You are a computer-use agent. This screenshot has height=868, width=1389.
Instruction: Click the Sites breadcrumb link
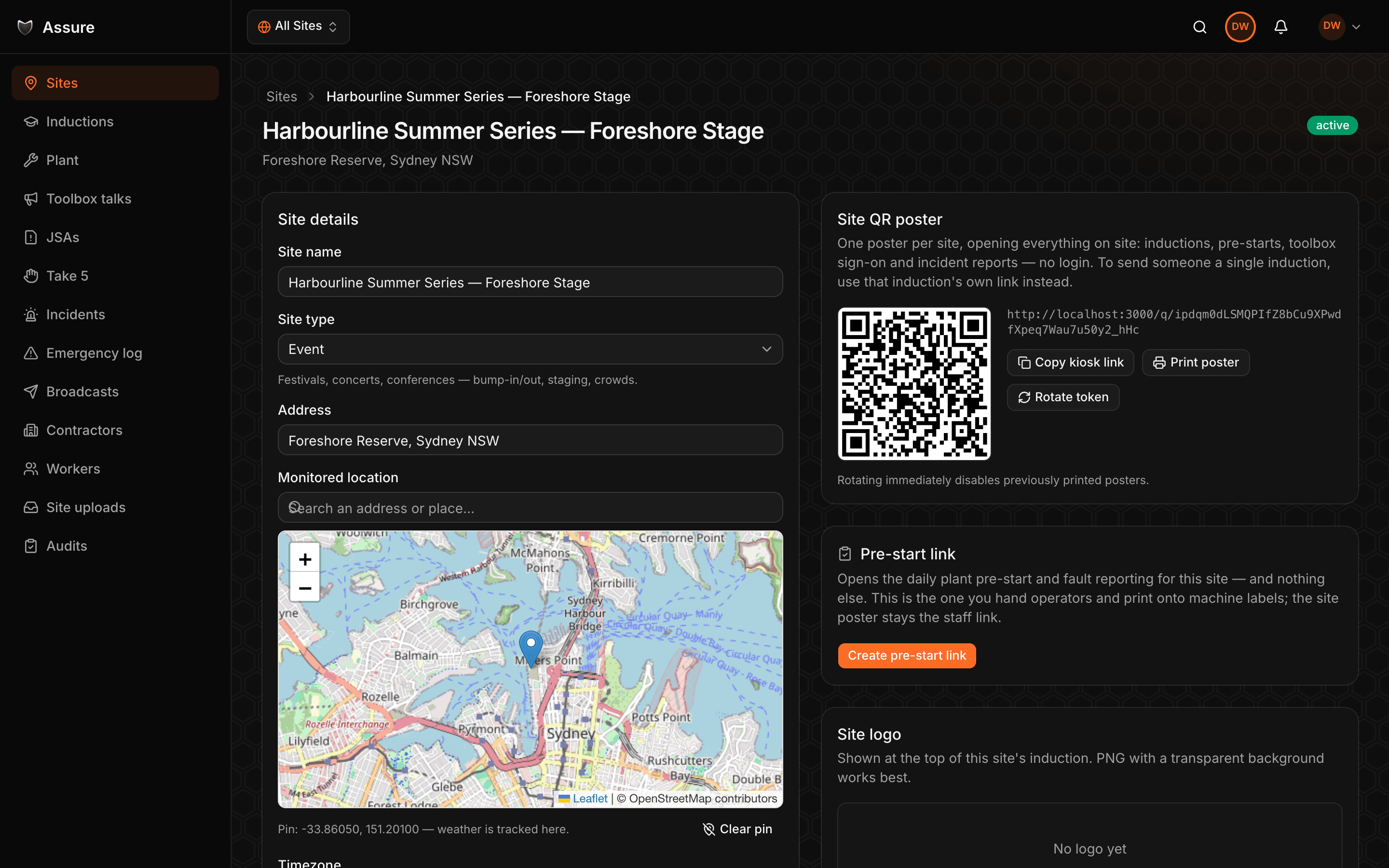(281, 96)
